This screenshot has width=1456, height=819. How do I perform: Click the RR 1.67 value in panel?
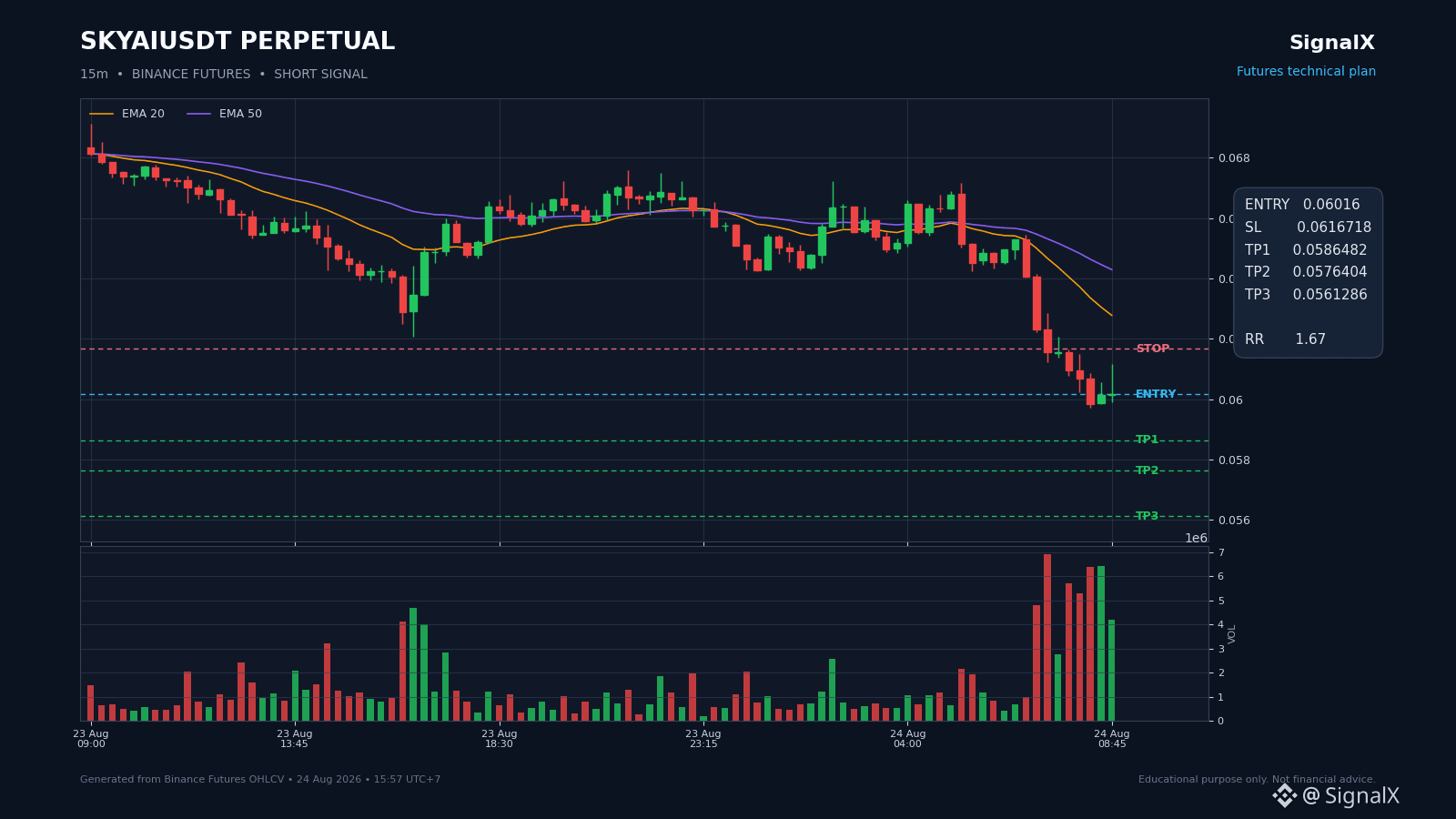coord(1285,339)
